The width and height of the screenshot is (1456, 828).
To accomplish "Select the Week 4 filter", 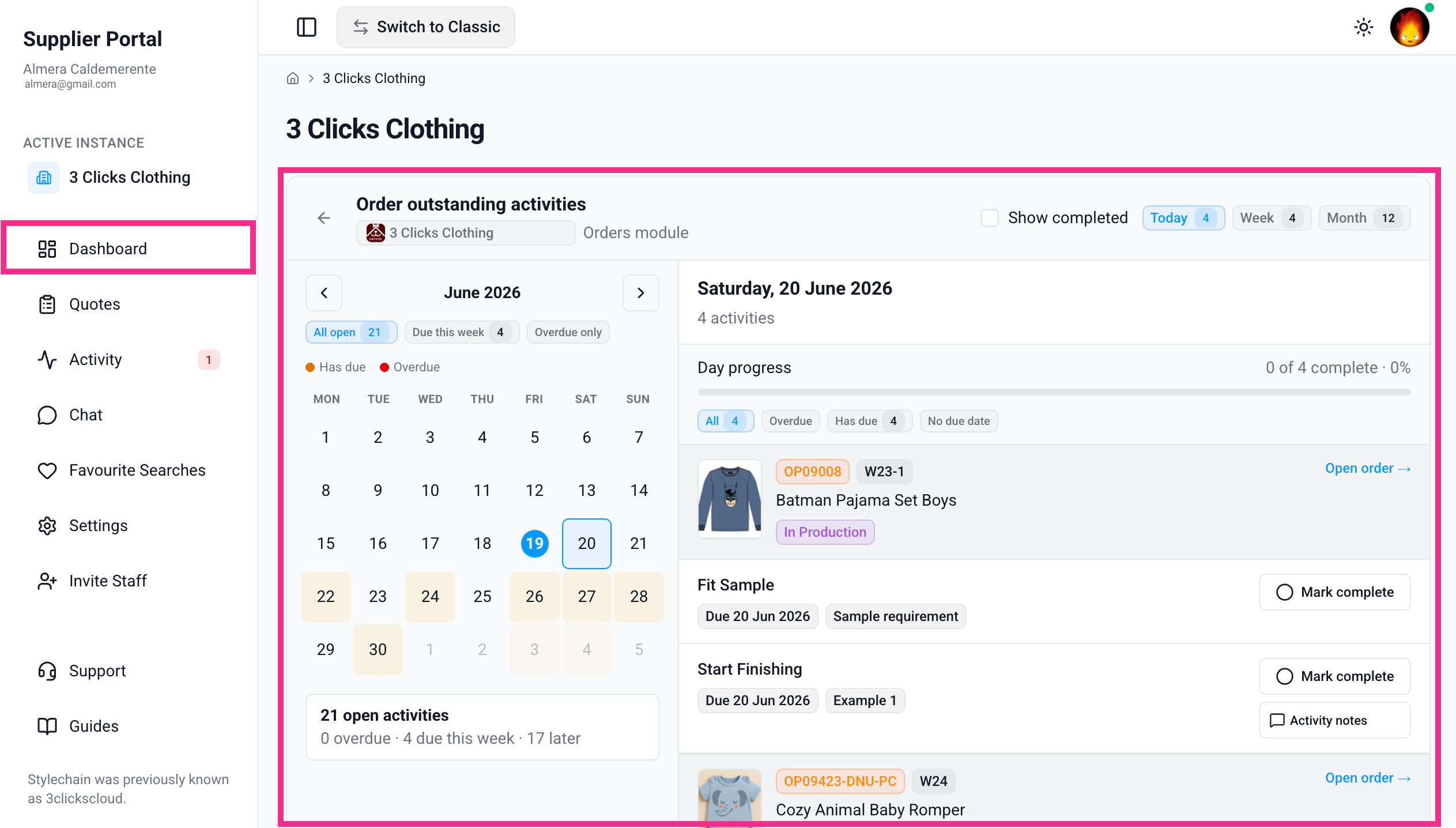I will [1272, 218].
